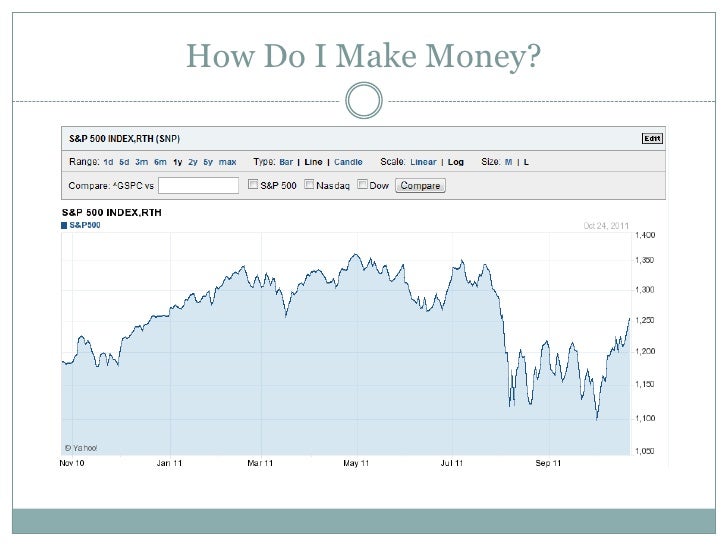Click the 1,050 price axis value

click(644, 451)
